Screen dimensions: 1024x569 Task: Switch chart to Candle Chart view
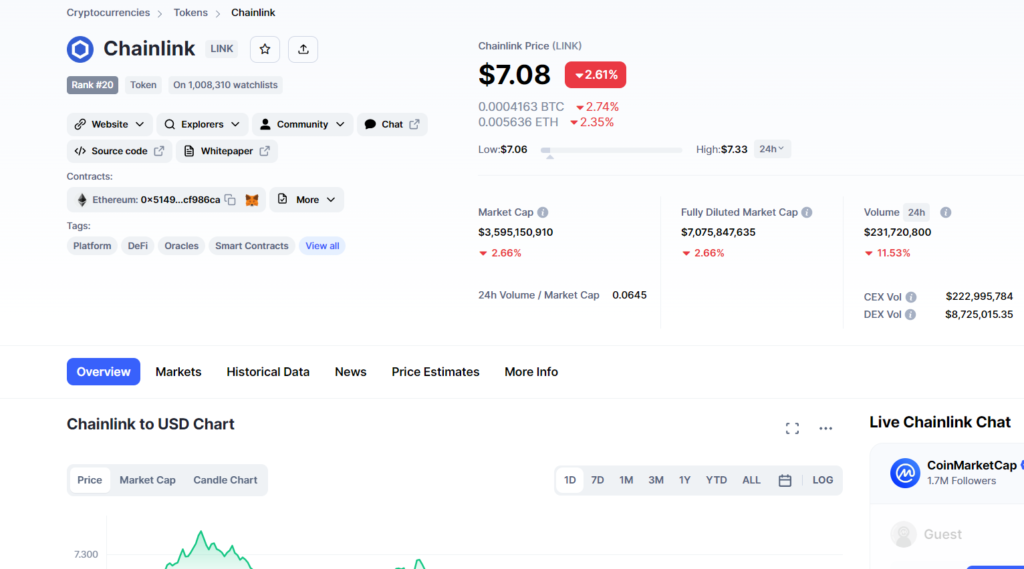[225, 480]
